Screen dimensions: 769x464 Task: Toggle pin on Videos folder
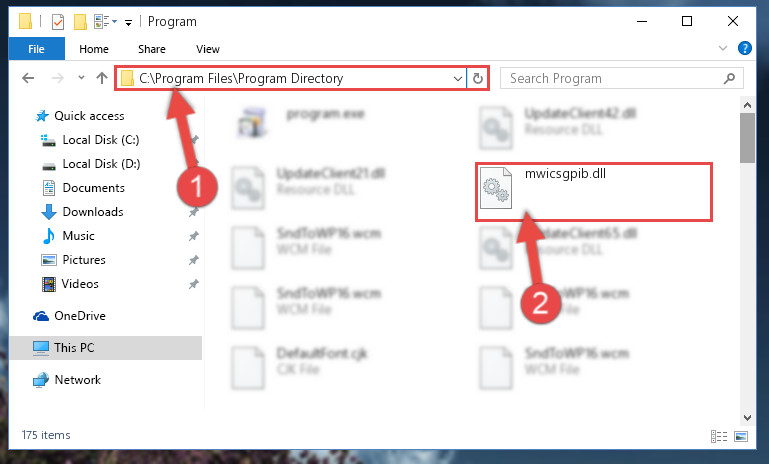[194, 284]
